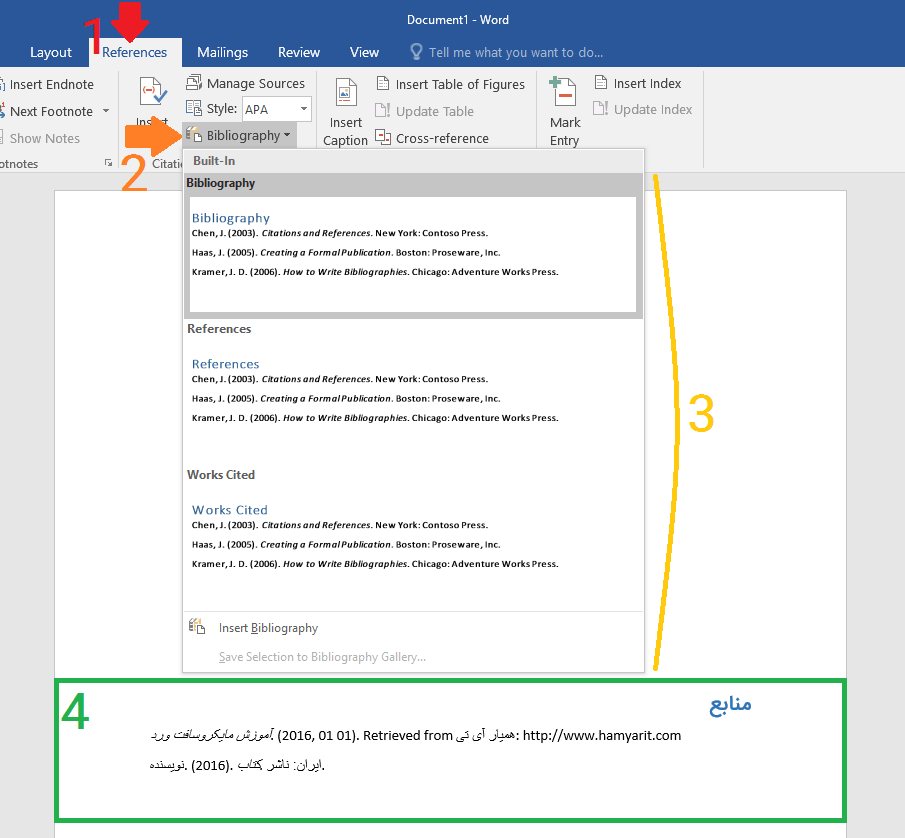The height and width of the screenshot is (838, 905).
Task: Click Insert Table of Figures label
Action: click(x=460, y=84)
